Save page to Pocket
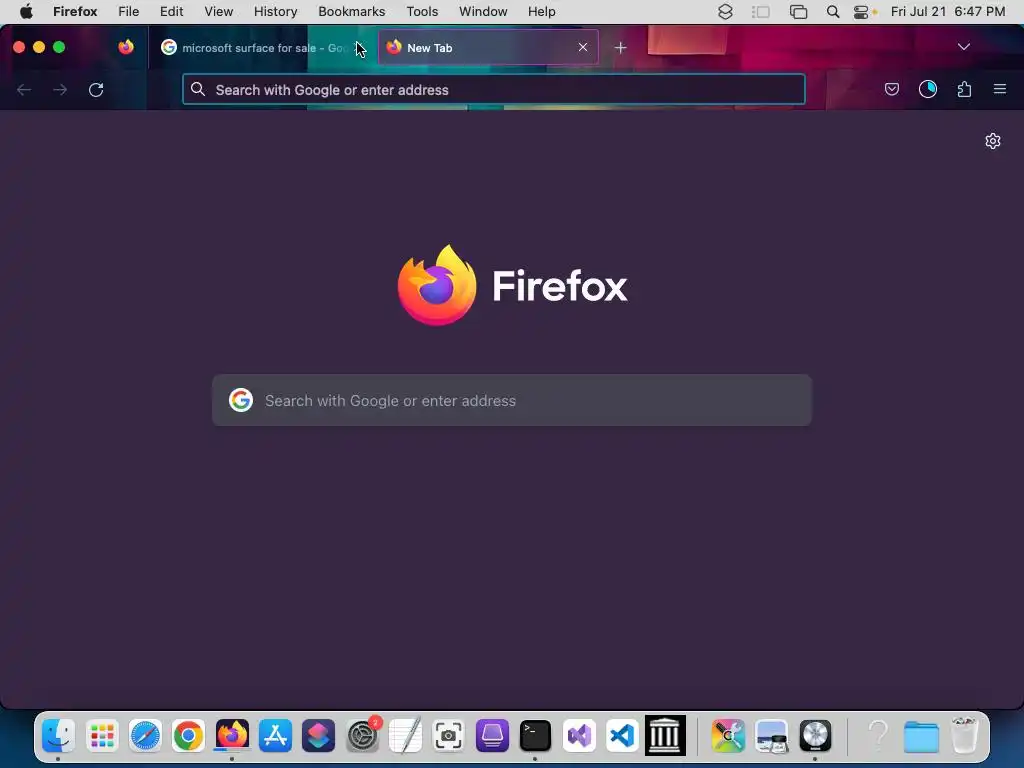Viewport: 1024px width, 768px height. click(891, 89)
